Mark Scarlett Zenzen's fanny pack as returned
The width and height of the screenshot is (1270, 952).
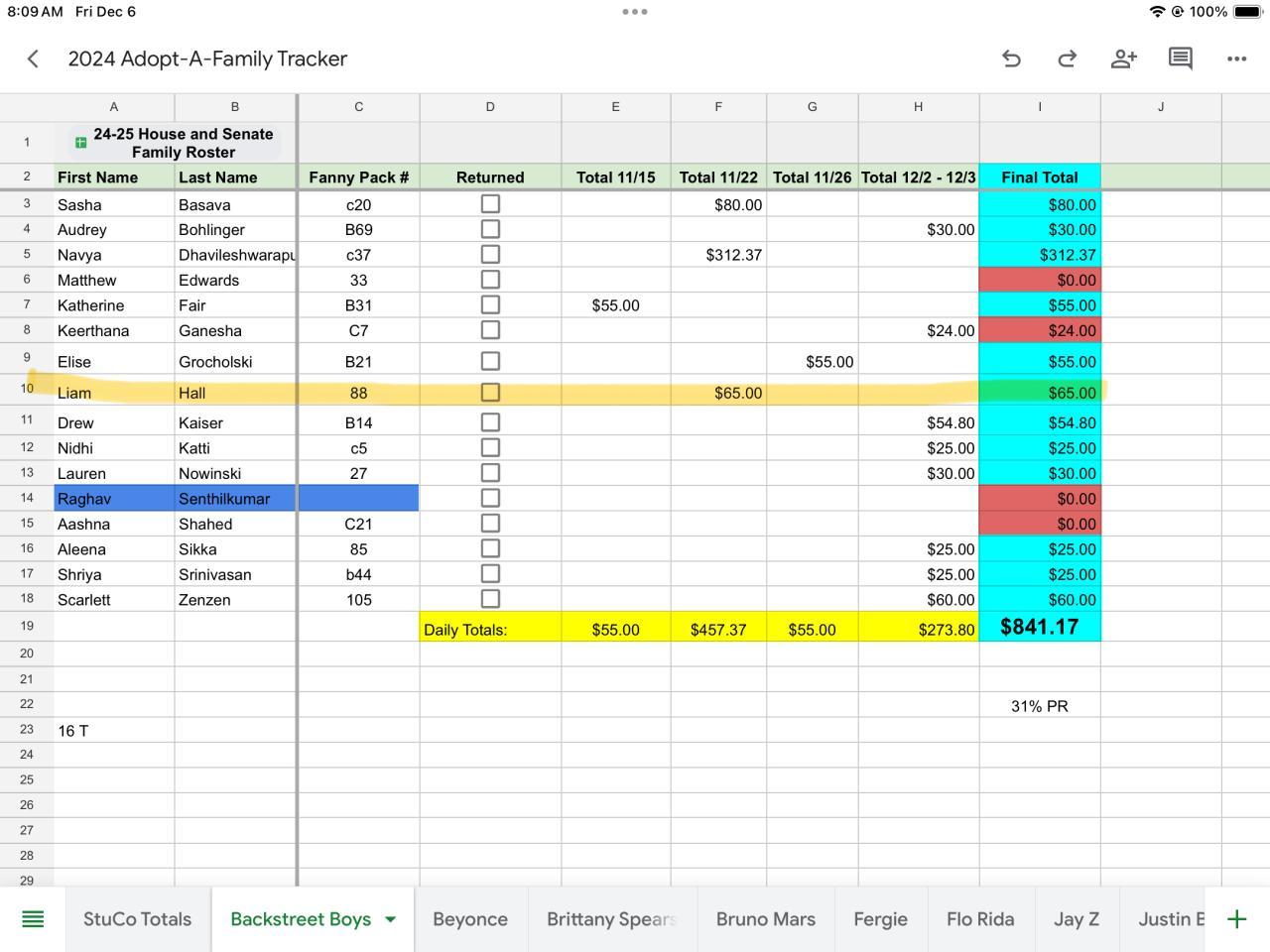pos(490,599)
